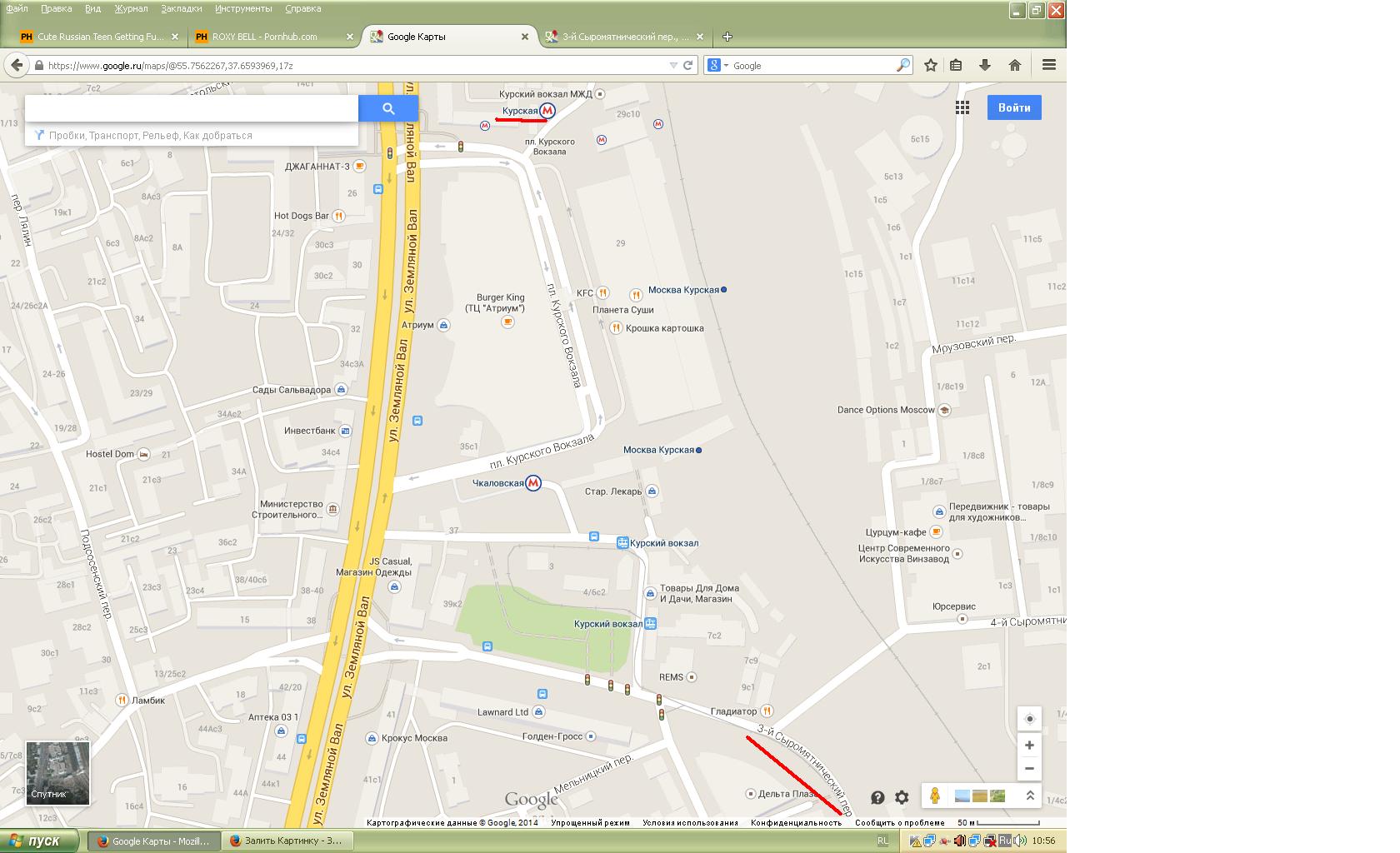Screen dimensions: 1400x853
Task: Open the Google apps grid icon
Action: (x=962, y=107)
